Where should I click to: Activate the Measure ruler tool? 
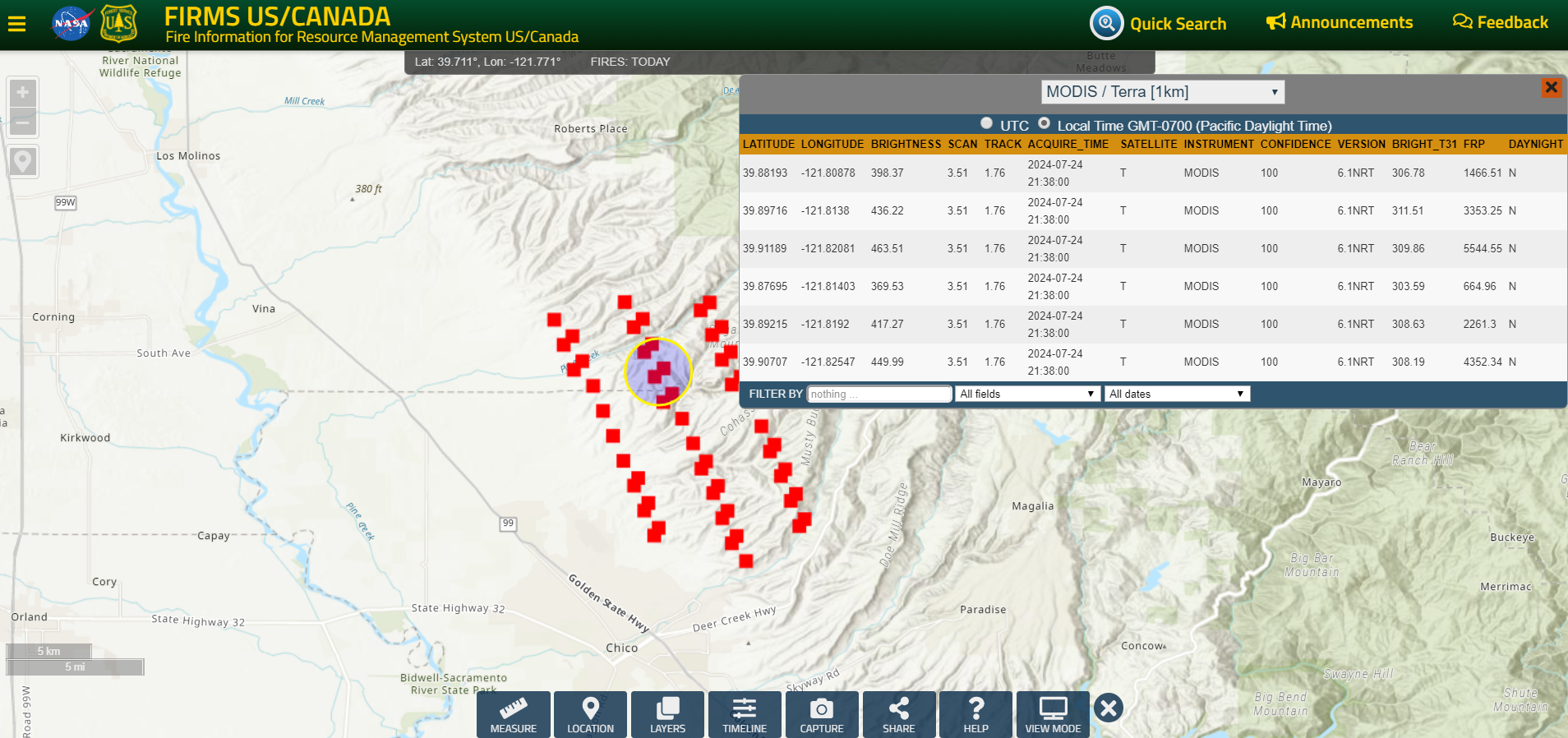[x=514, y=714]
